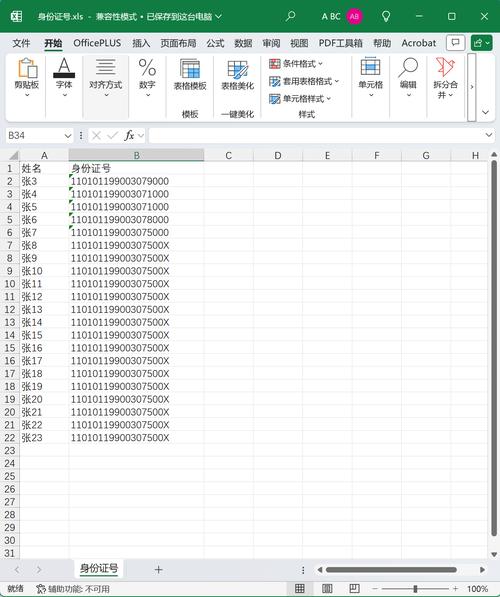
Task: Click the accessibility status icon
Action: [41, 589]
